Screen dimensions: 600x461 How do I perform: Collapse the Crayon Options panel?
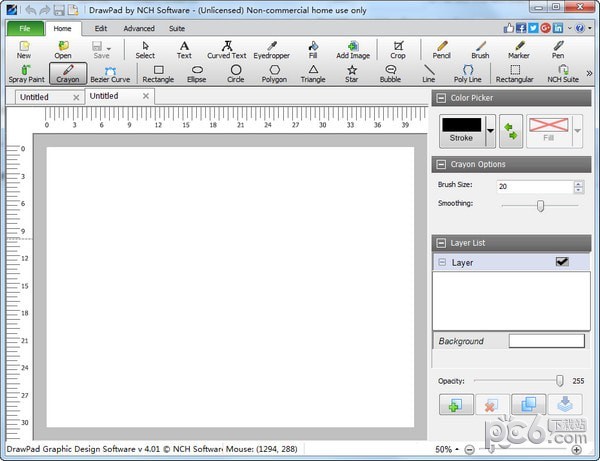pos(441,164)
